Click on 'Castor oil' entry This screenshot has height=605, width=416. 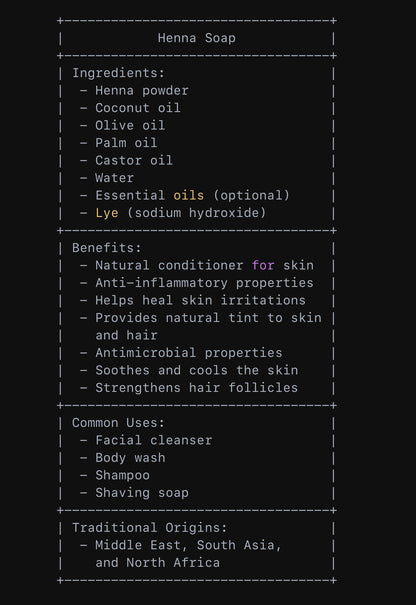click(x=134, y=160)
